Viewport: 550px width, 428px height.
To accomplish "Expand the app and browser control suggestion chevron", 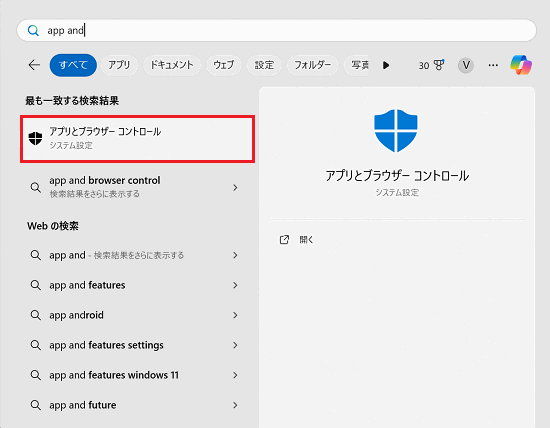I will click(x=235, y=188).
